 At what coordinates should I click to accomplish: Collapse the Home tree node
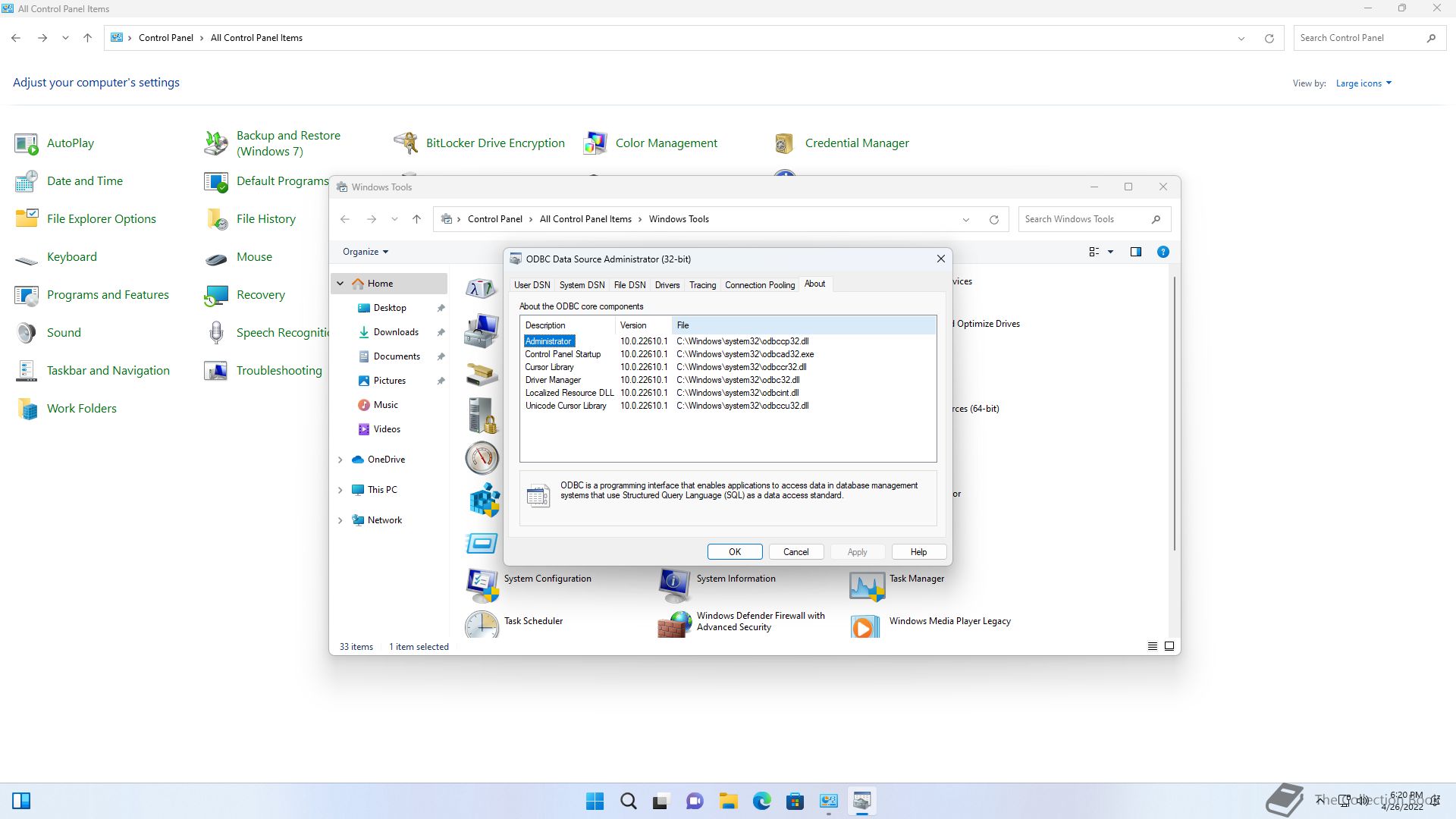tap(340, 284)
